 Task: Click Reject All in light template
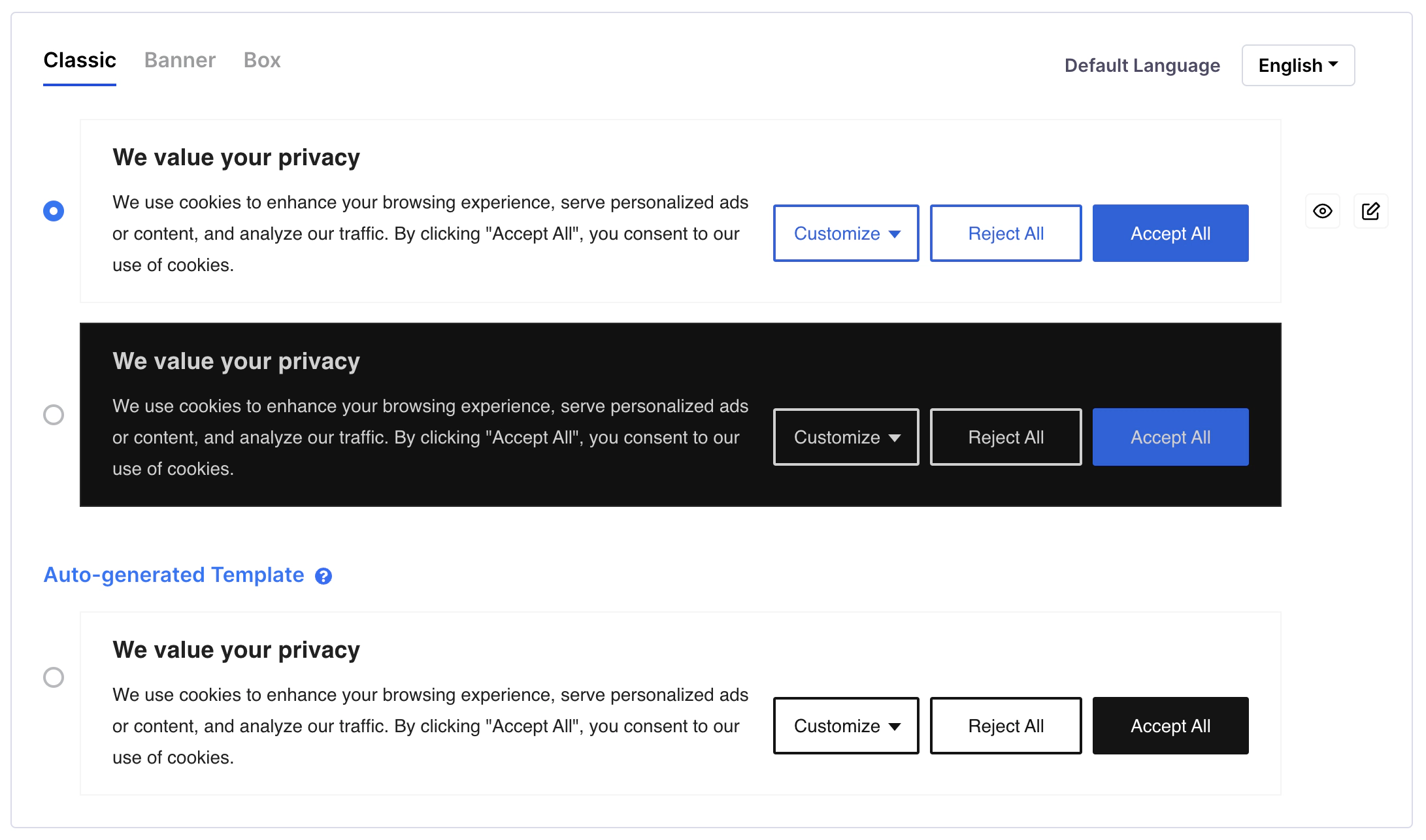point(1006,233)
